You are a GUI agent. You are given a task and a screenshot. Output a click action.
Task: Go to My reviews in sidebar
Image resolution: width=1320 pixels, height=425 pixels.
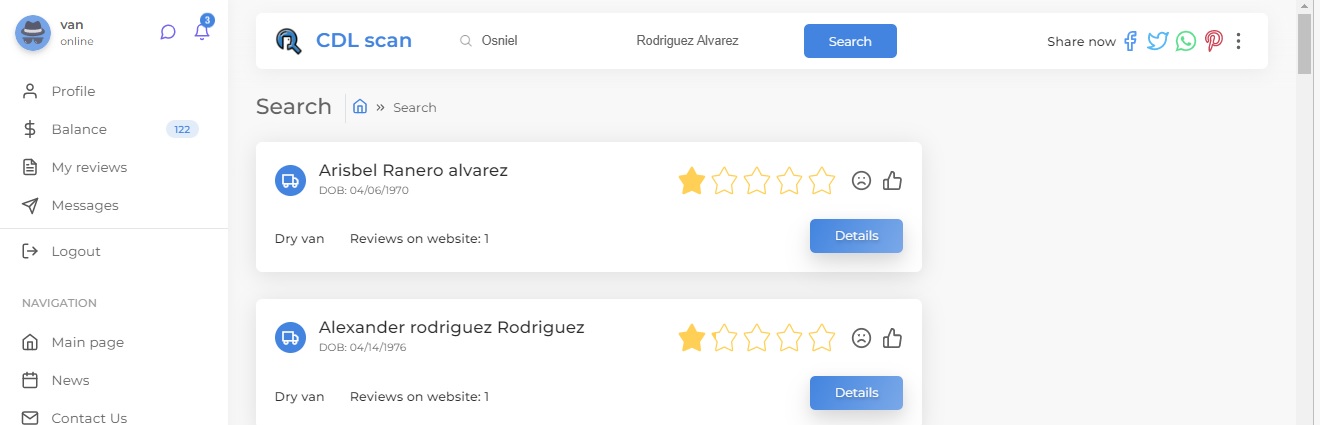tap(89, 167)
